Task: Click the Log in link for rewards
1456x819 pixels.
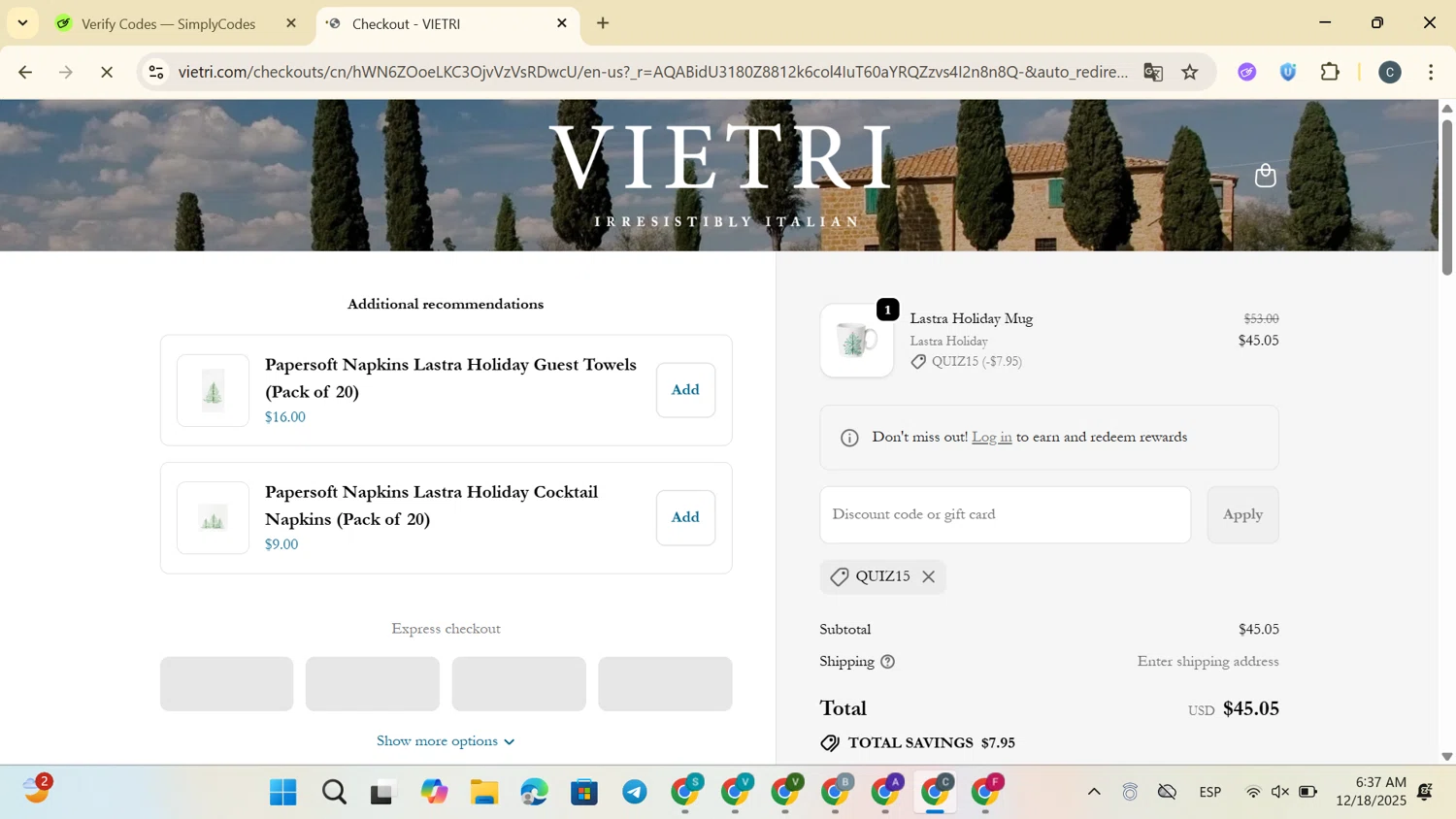Action: 991,438
